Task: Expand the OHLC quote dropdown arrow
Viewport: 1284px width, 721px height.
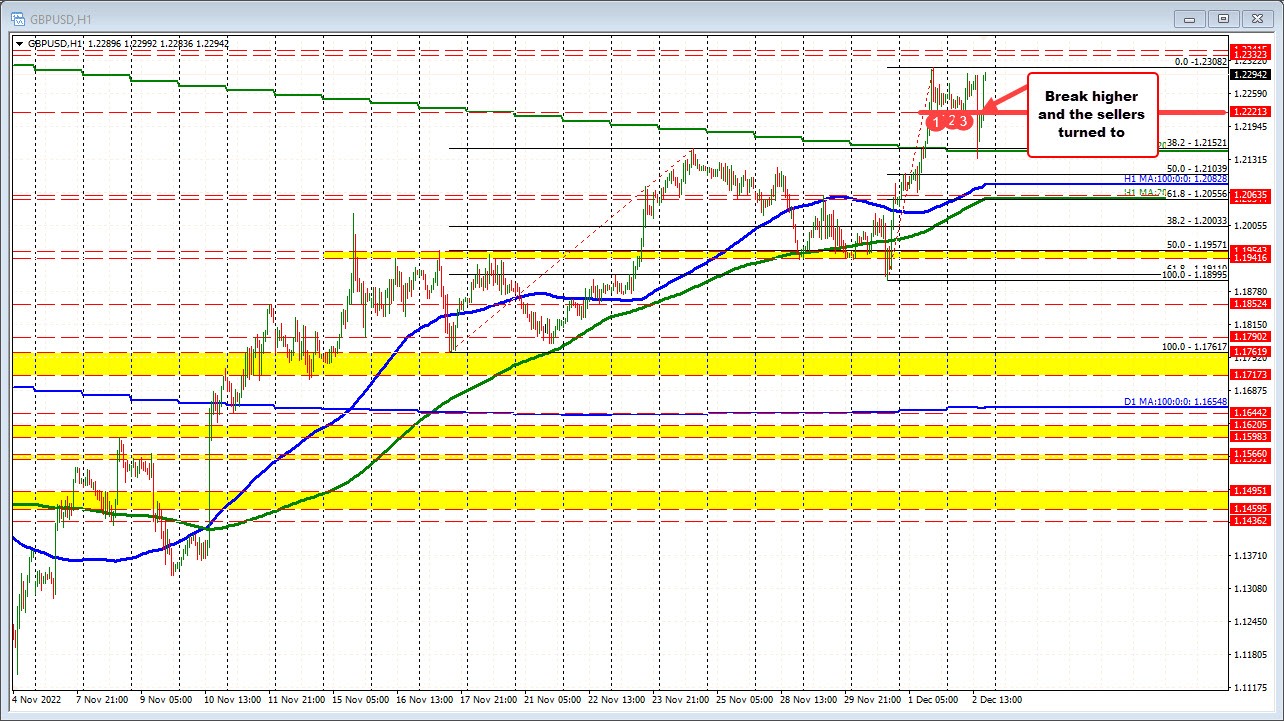Action: point(19,43)
